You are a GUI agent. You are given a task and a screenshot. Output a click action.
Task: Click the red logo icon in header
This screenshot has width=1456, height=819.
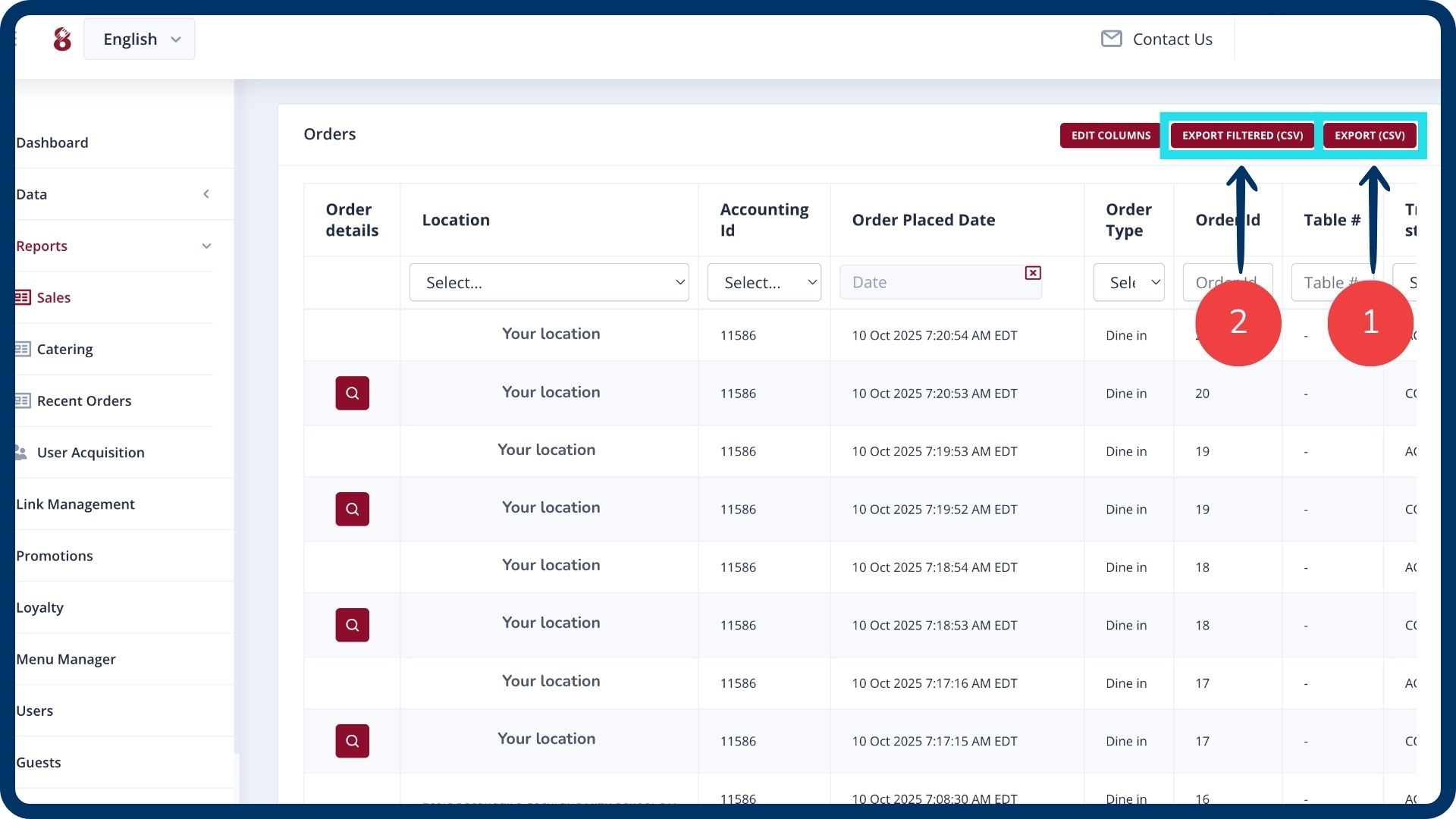pyautogui.click(x=62, y=39)
